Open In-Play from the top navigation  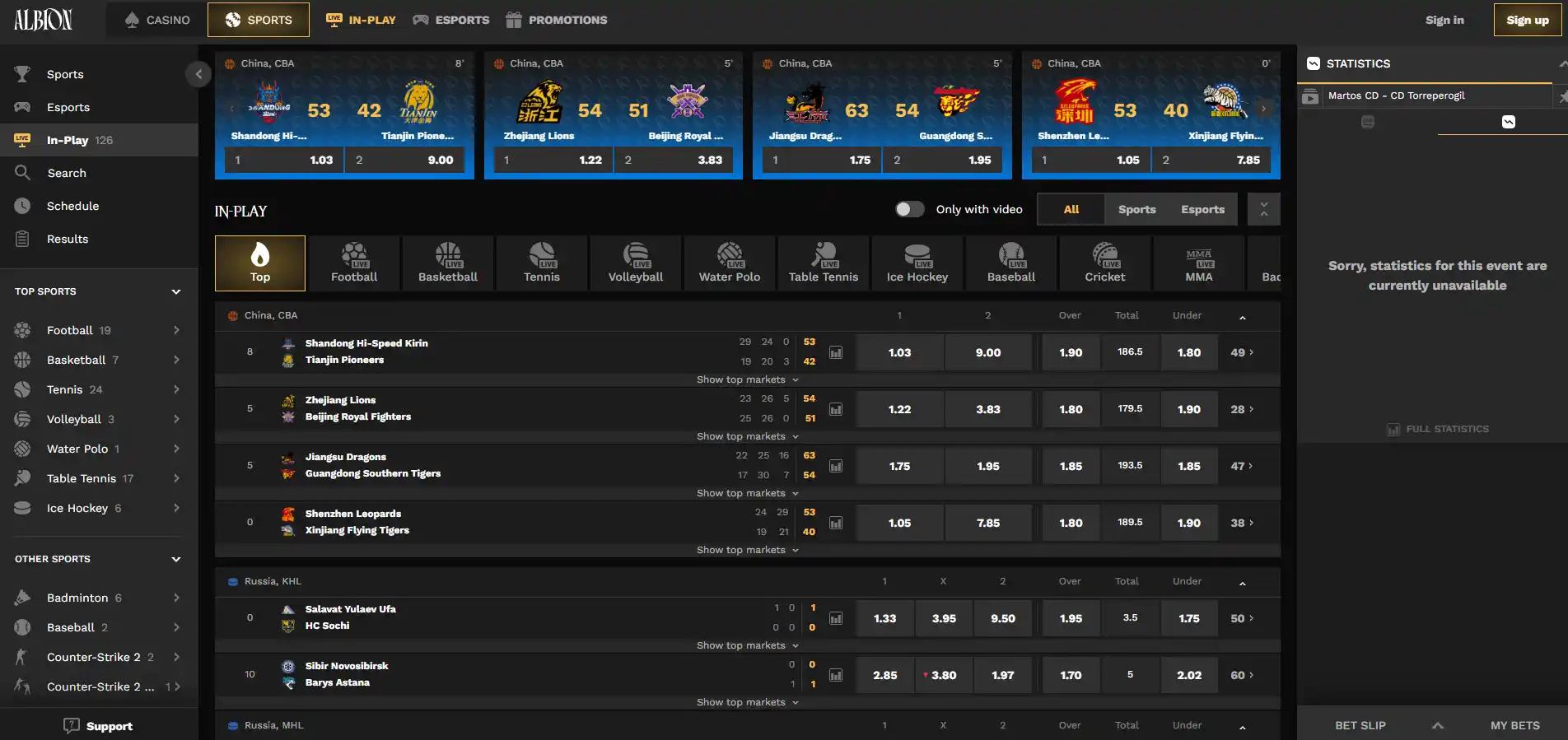(361, 20)
